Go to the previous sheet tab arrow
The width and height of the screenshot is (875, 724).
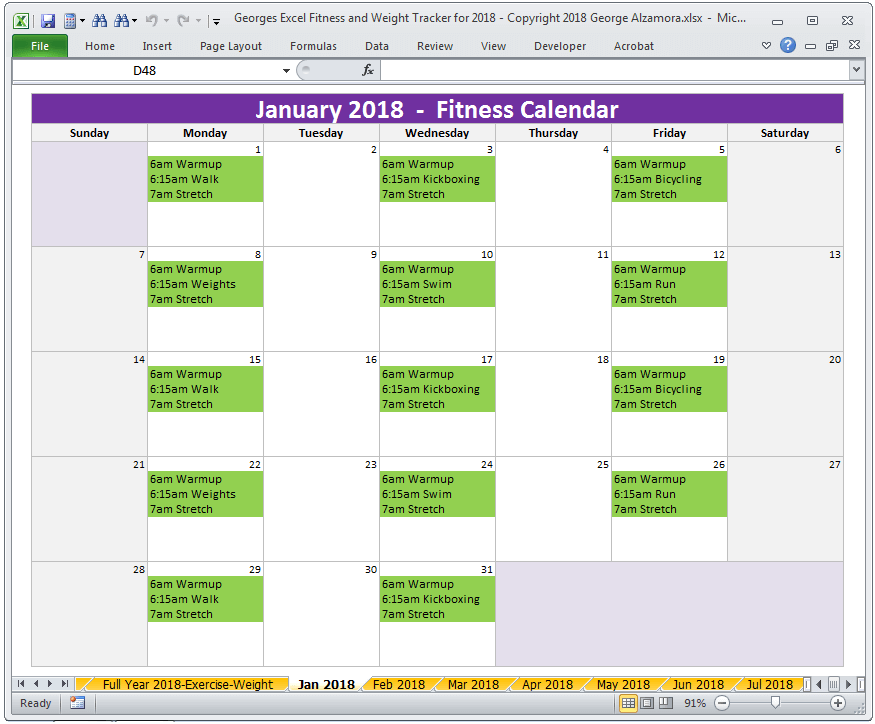pyautogui.click(x=36, y=684)
